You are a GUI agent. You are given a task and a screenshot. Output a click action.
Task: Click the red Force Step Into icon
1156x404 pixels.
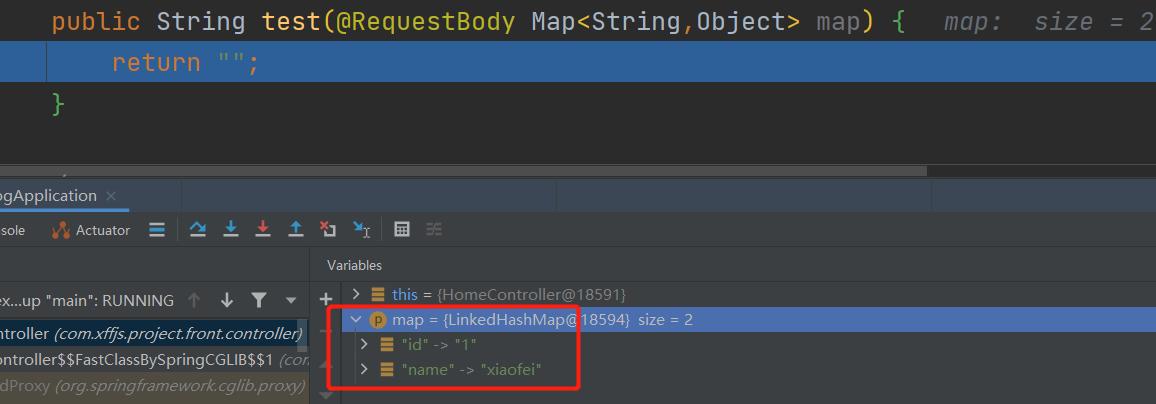click(263, 229)
